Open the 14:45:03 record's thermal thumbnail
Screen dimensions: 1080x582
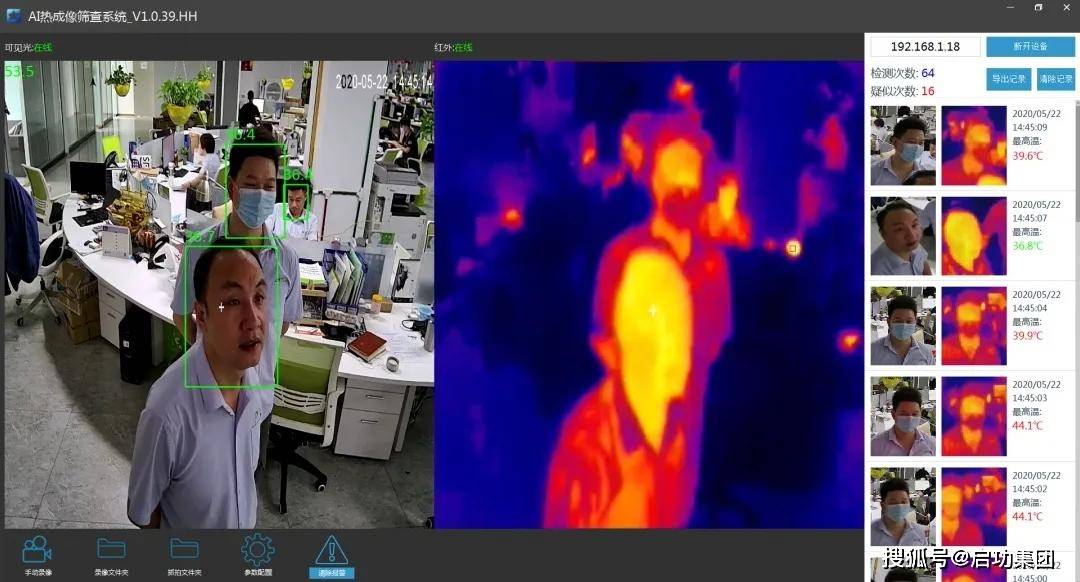(x=974, y=416)
